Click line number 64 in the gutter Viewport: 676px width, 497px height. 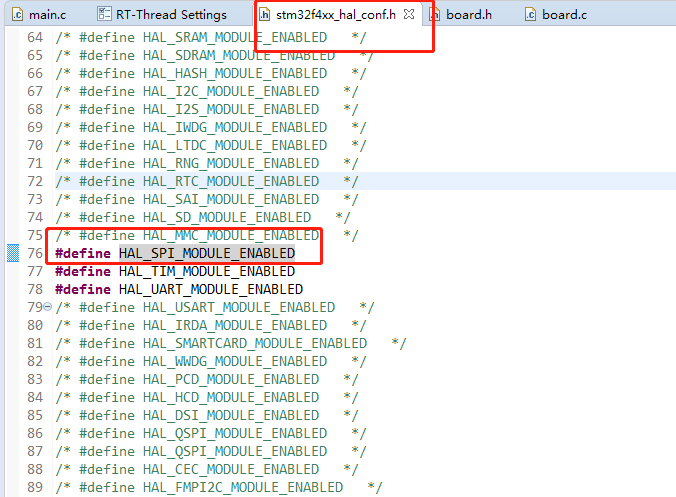coord(35,37)
